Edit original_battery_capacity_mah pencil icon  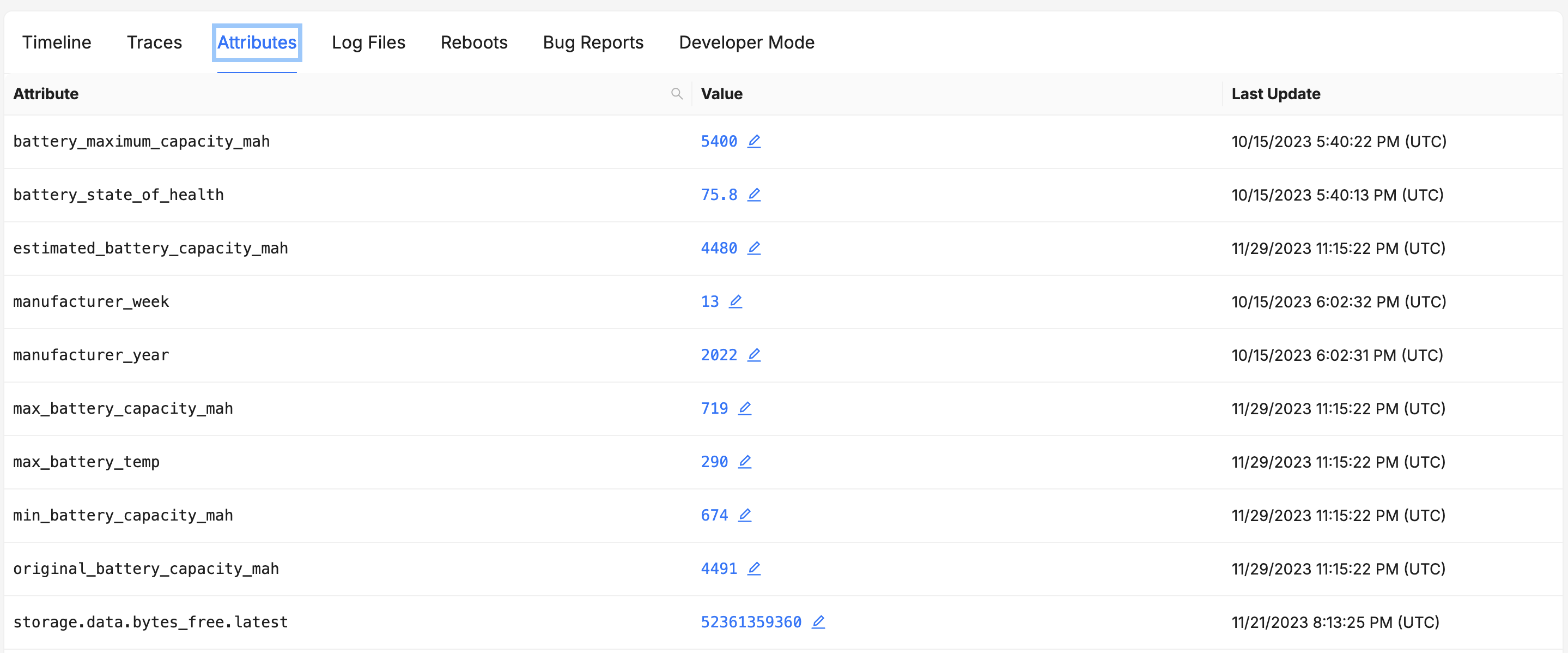(753, 569)
